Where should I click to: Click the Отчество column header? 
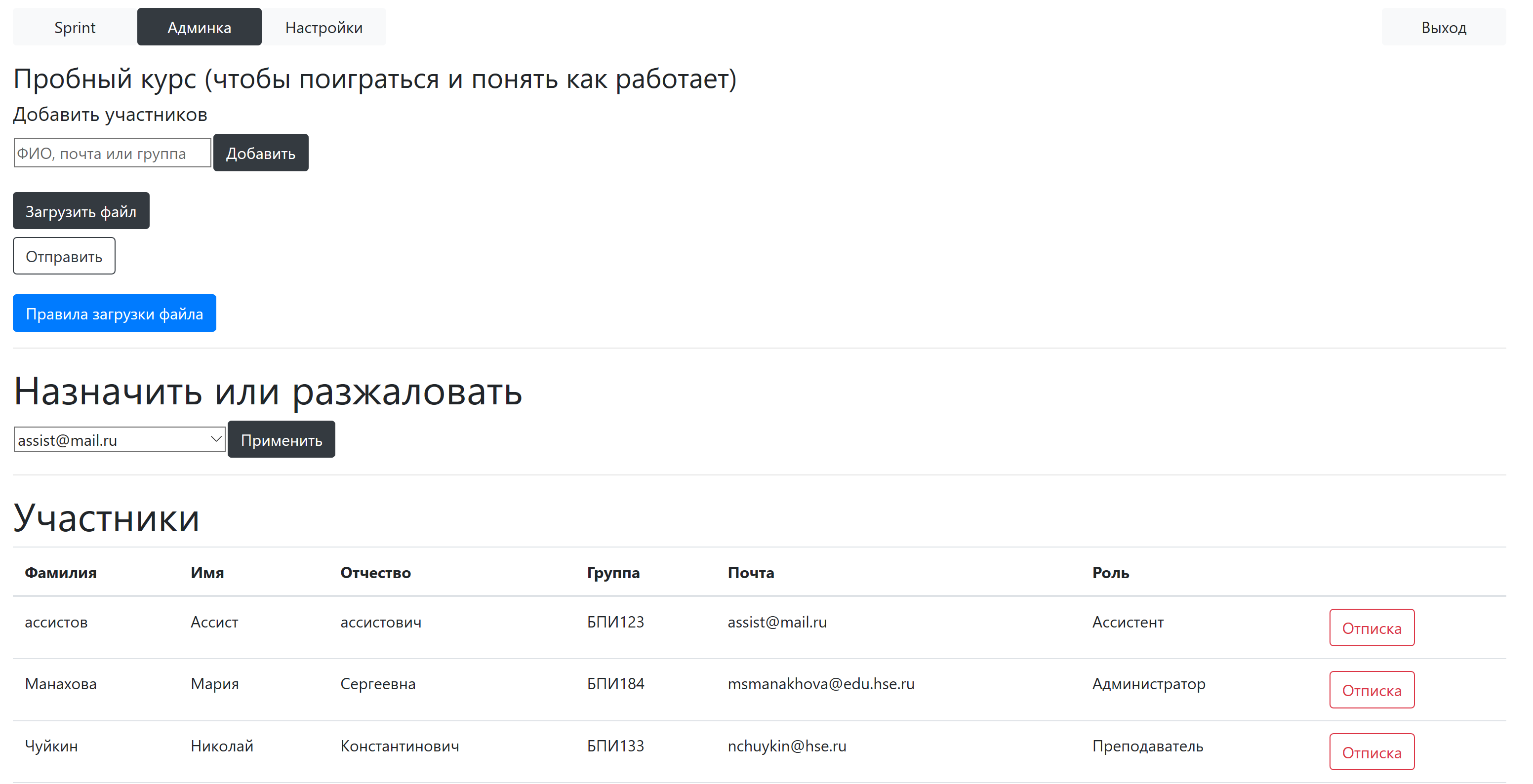(375, 573)
